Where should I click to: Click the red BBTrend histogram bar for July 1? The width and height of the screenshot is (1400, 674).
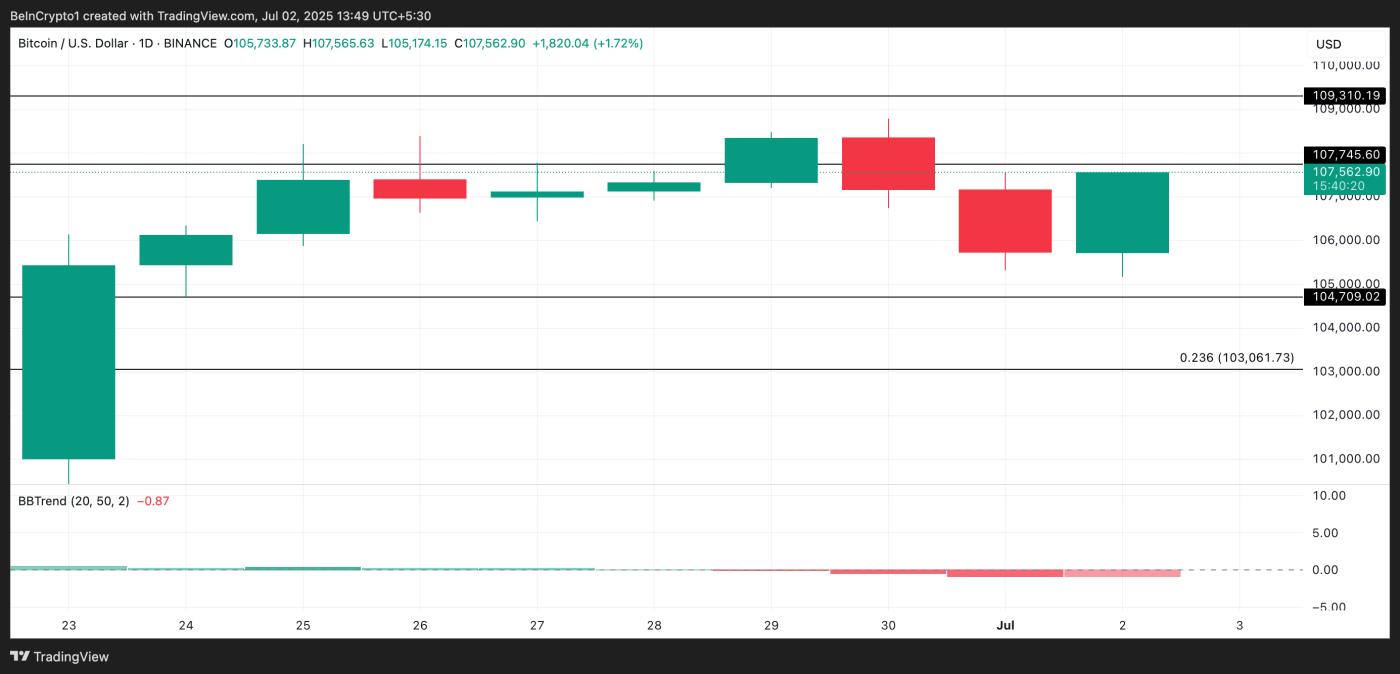(1005, 573)
